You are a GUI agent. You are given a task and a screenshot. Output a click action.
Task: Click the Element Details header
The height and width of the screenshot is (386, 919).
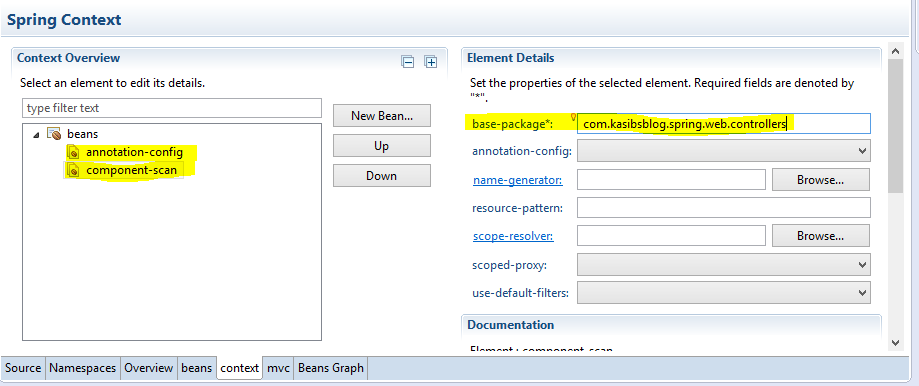coord(510,58)
